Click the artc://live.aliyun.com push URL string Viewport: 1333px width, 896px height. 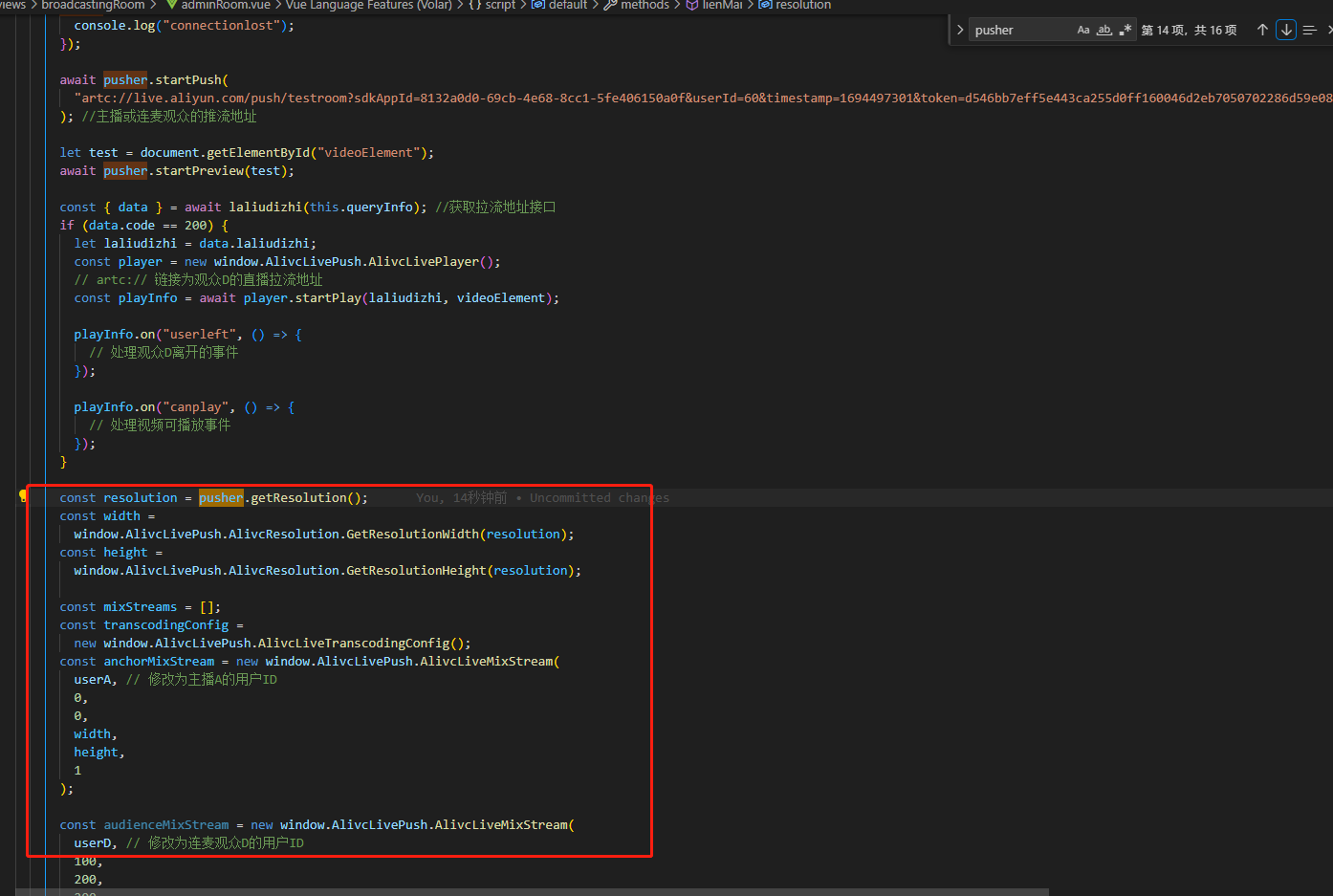(x=703, y=98)
